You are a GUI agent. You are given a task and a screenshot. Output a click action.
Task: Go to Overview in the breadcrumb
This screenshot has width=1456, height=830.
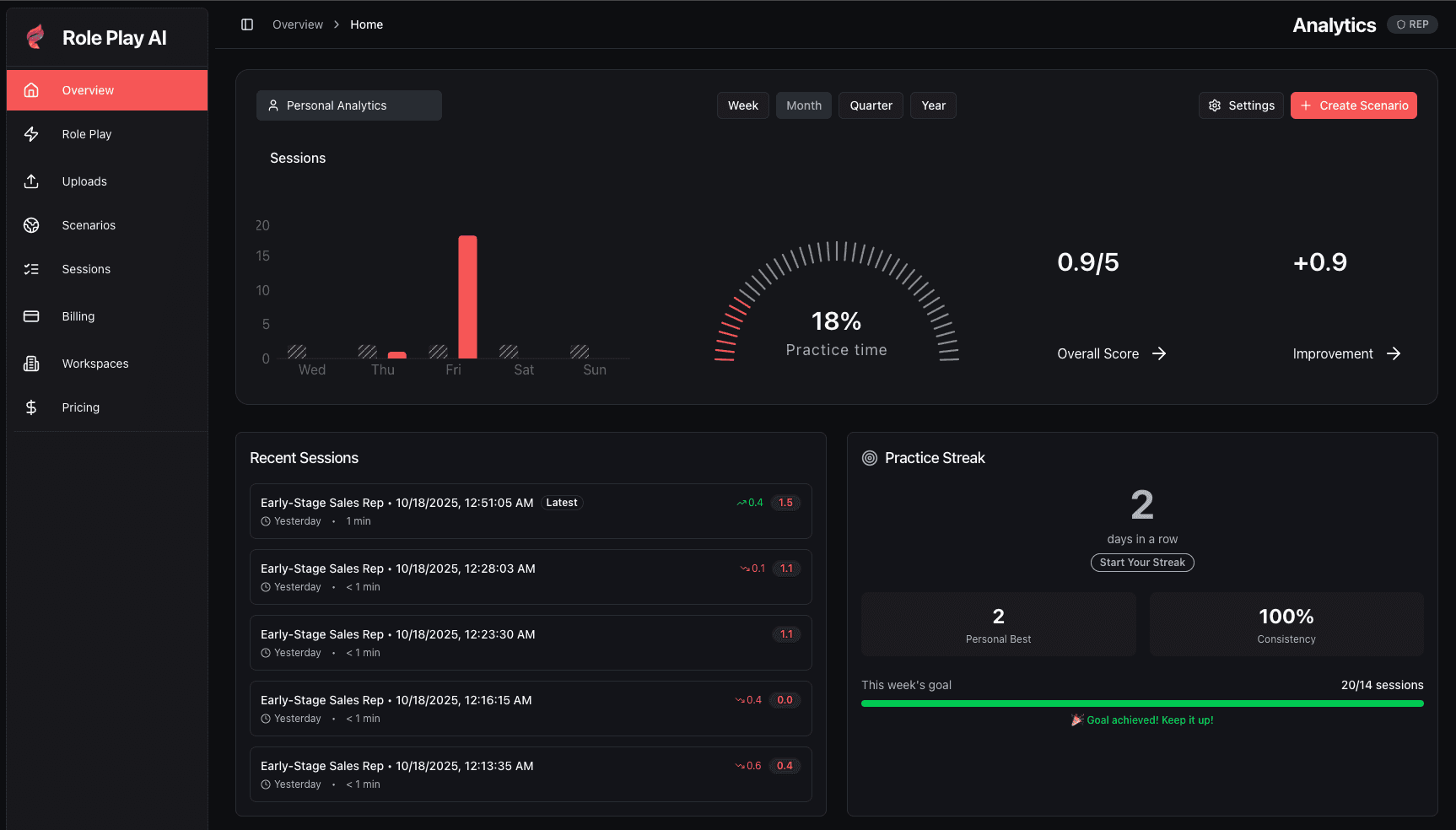(297, 24)
